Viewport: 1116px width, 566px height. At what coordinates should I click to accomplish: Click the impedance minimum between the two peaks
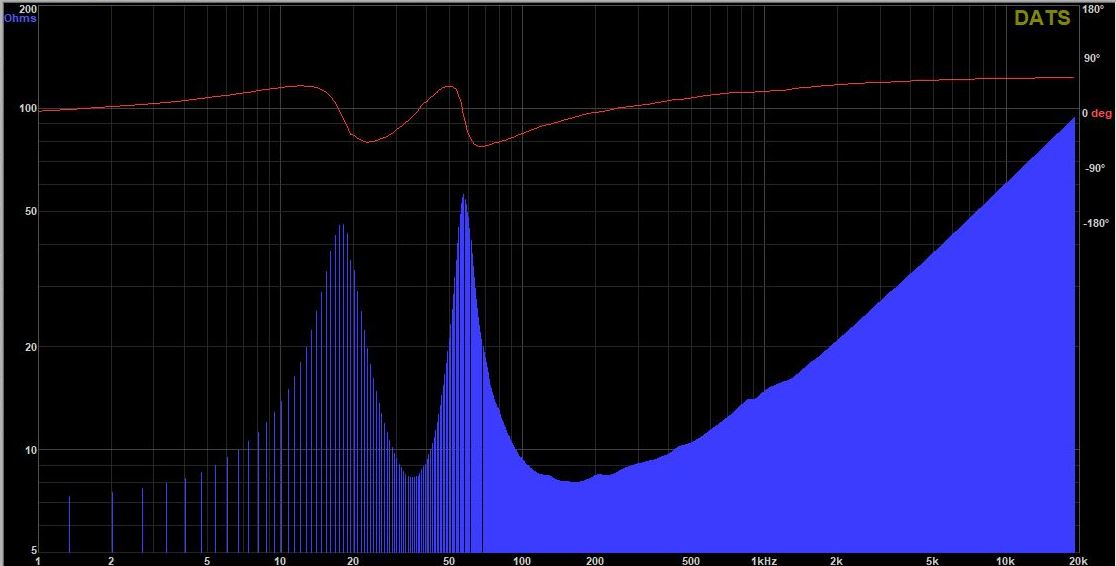pos(411,476)
